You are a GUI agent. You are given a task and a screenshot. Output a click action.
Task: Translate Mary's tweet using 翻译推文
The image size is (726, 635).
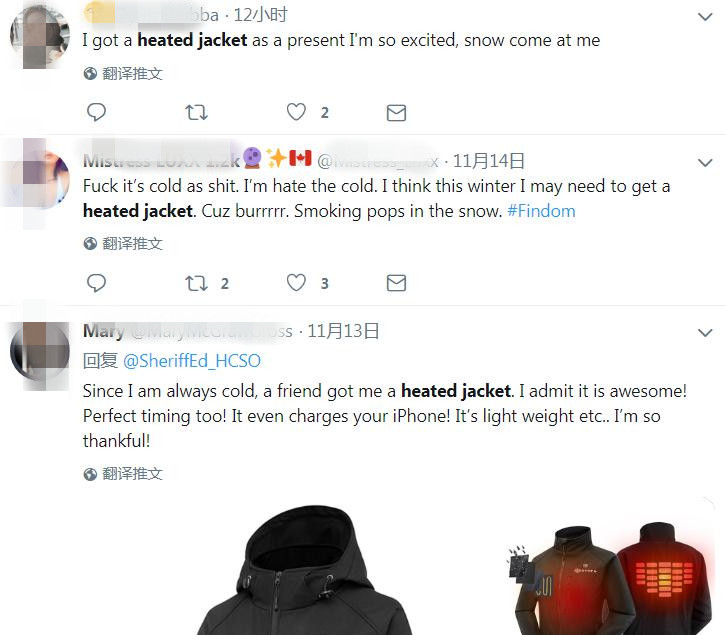click(123, 474)
